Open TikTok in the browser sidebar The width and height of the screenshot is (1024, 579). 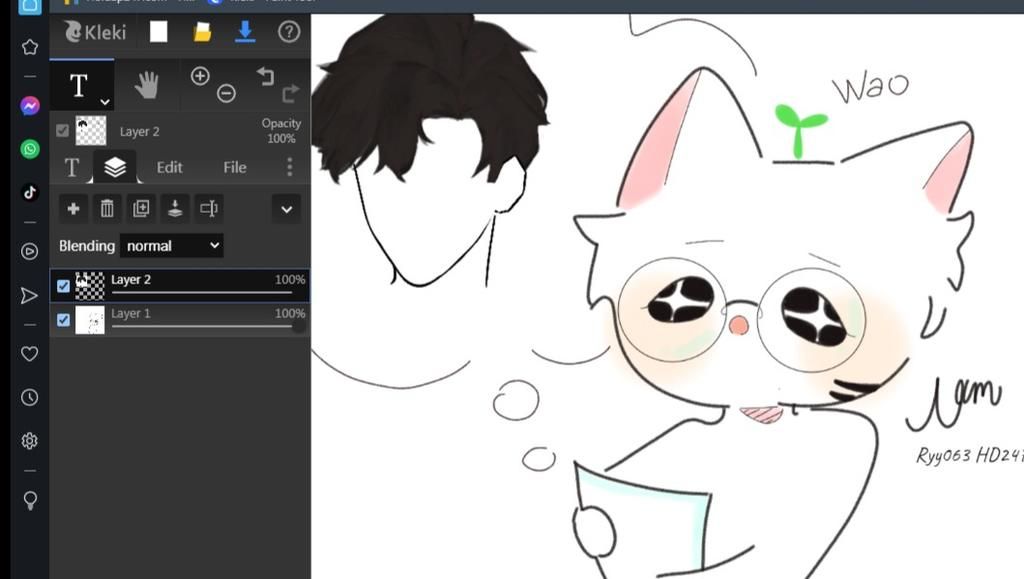click(30, 193)
